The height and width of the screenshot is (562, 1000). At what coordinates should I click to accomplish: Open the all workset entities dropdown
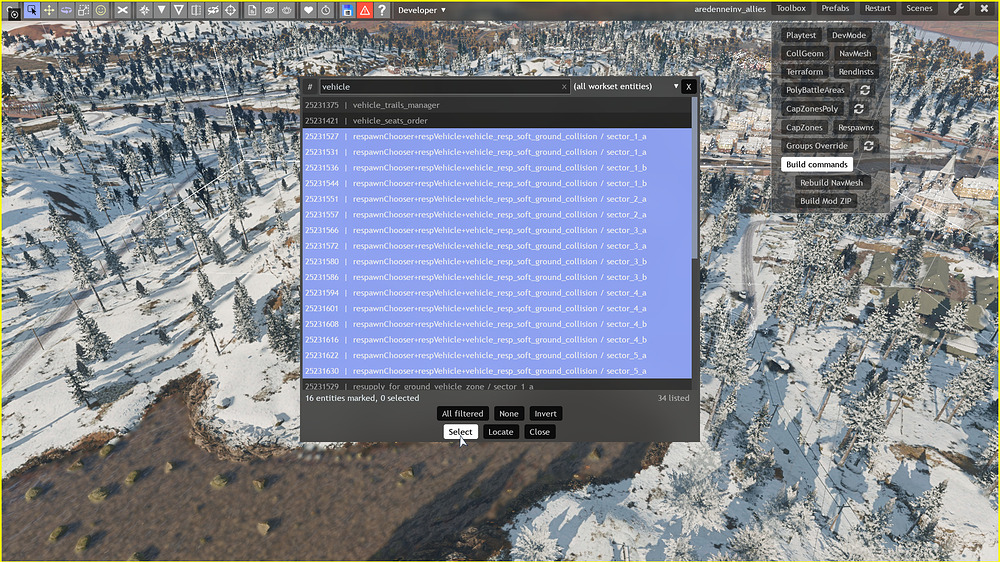(x=625, y=87)
